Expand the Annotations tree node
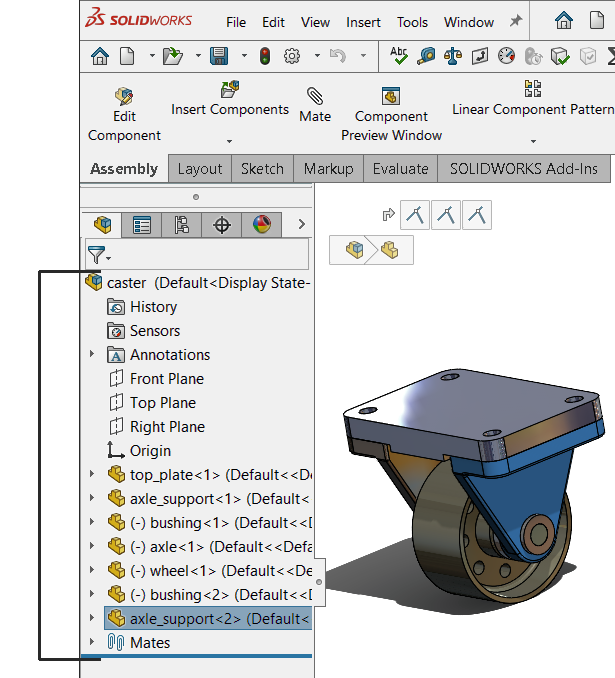Screen dimensions: 615x678 92,355
